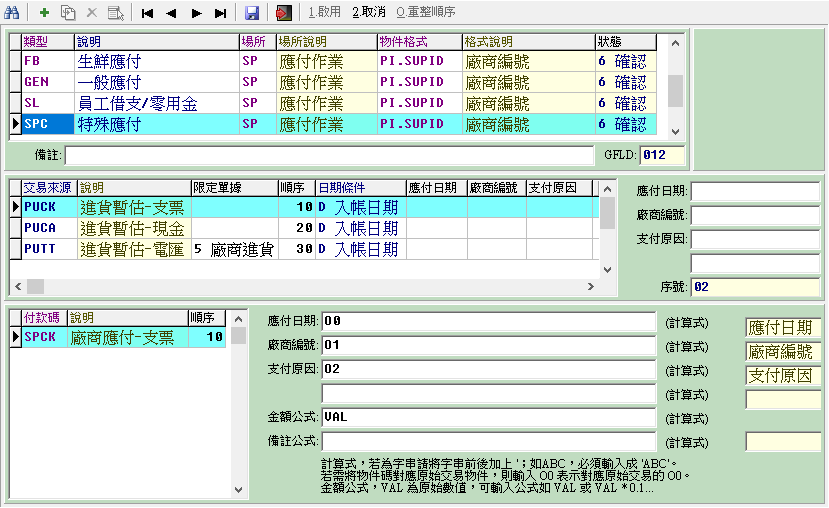The width and height of the screenshot is (829, 508).
Task: Select the PUTT 進貨暫估-電匯 row
Action: click(x=307, y=249)
